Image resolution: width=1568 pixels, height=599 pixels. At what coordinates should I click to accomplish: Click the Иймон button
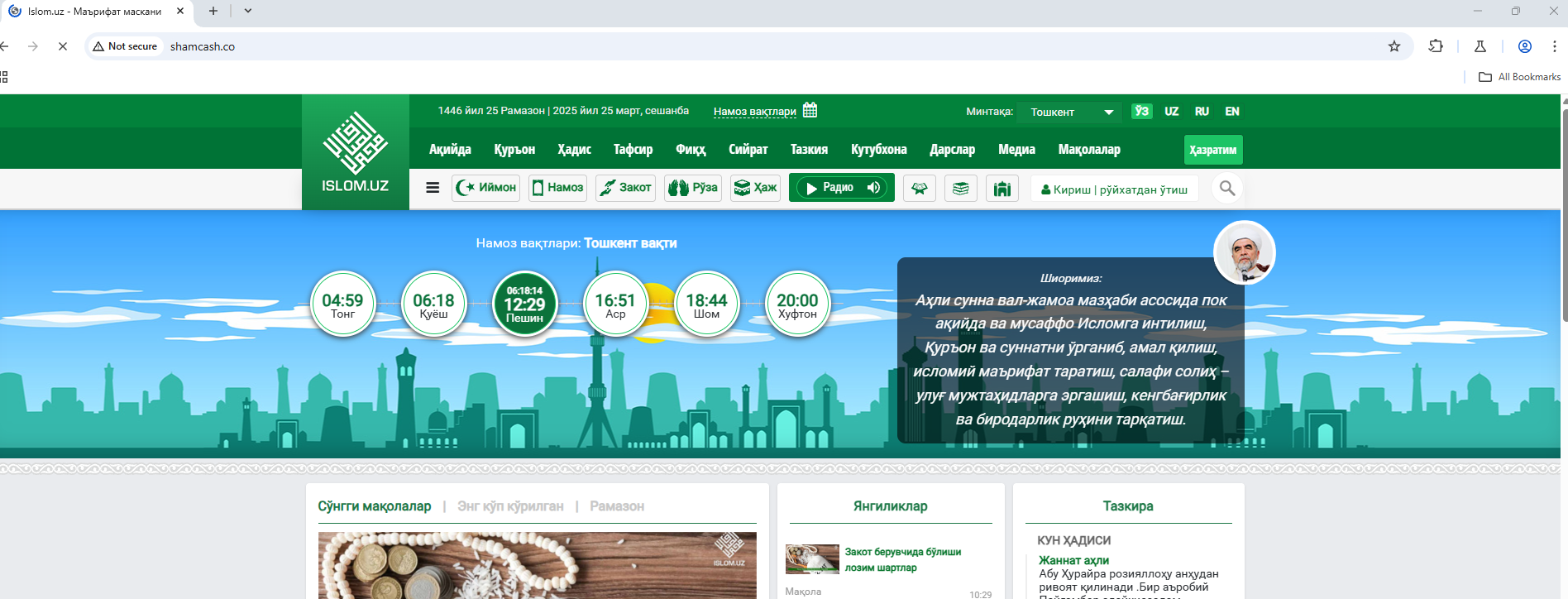[486, 188]
